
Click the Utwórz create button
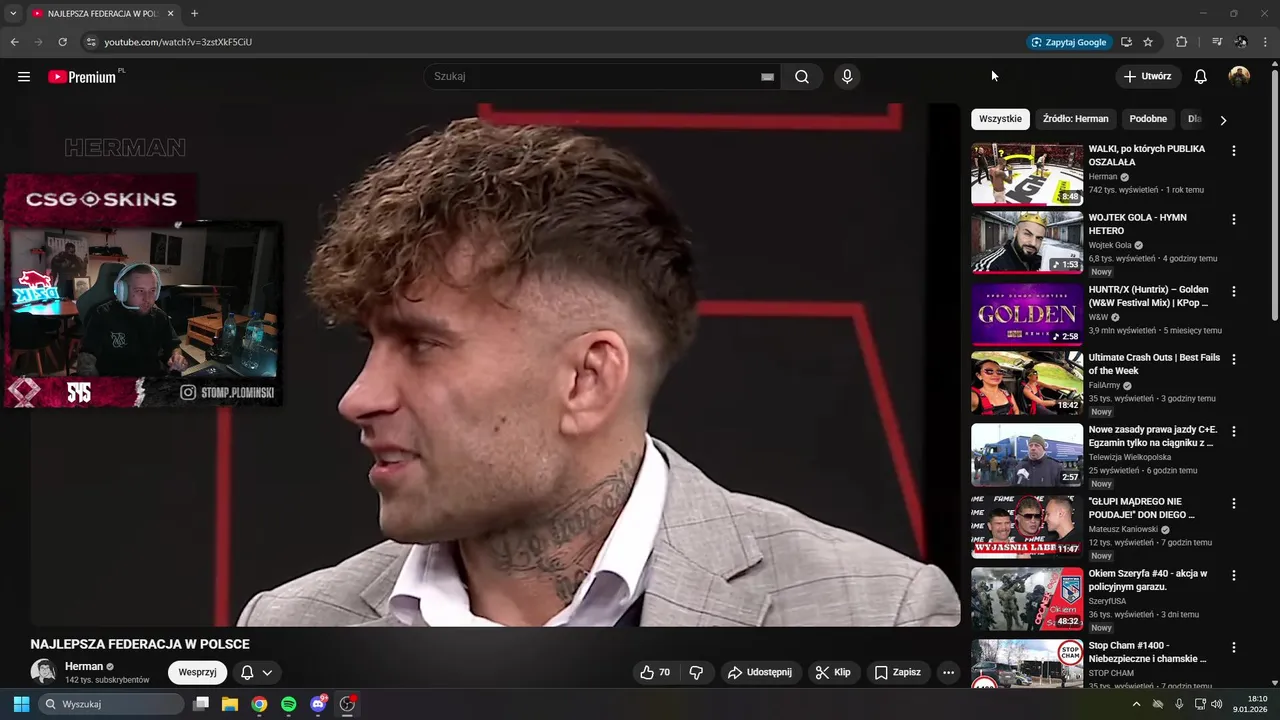tap(1147, 77)
